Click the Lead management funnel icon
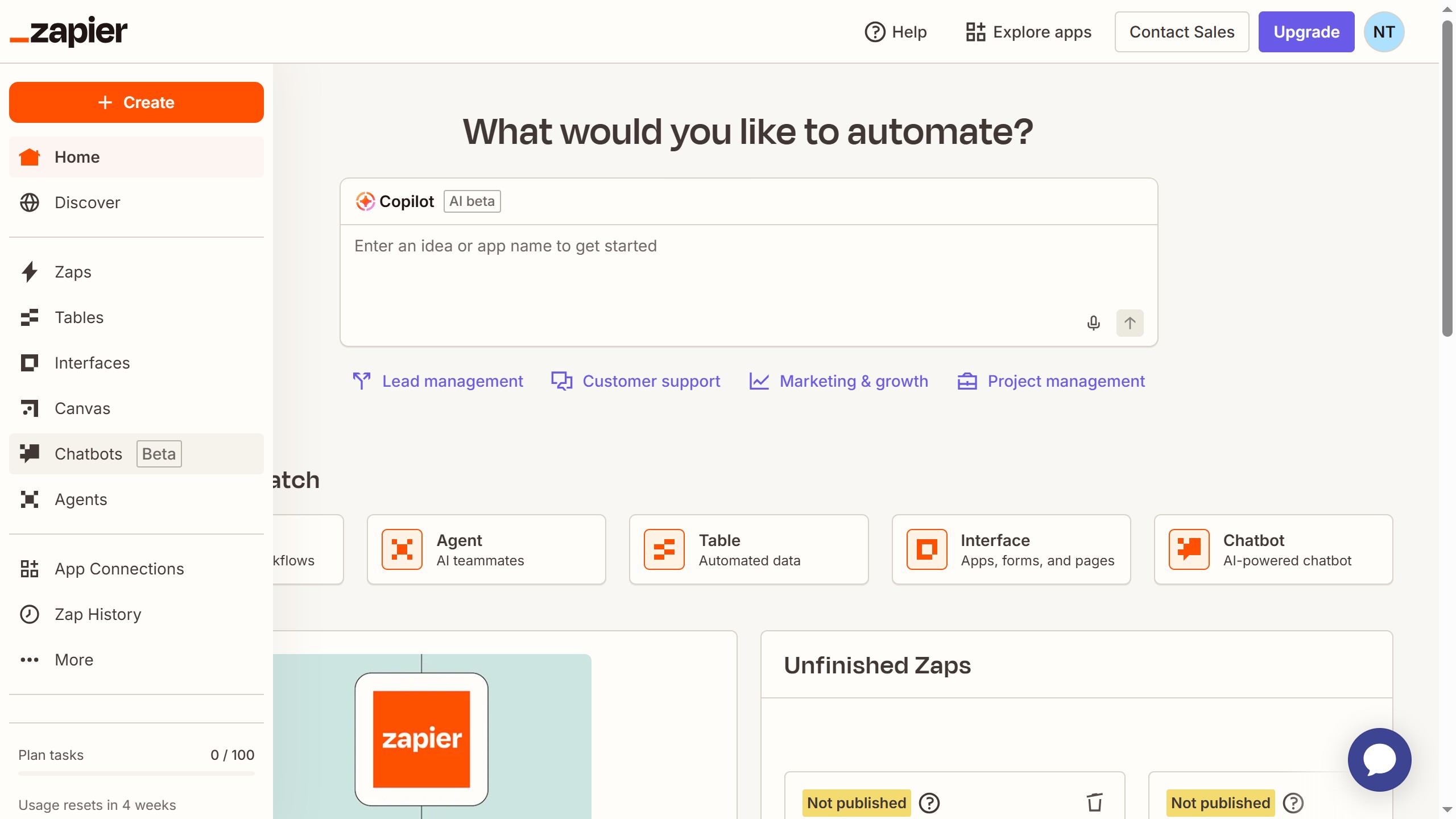 [x=362, y=381]
